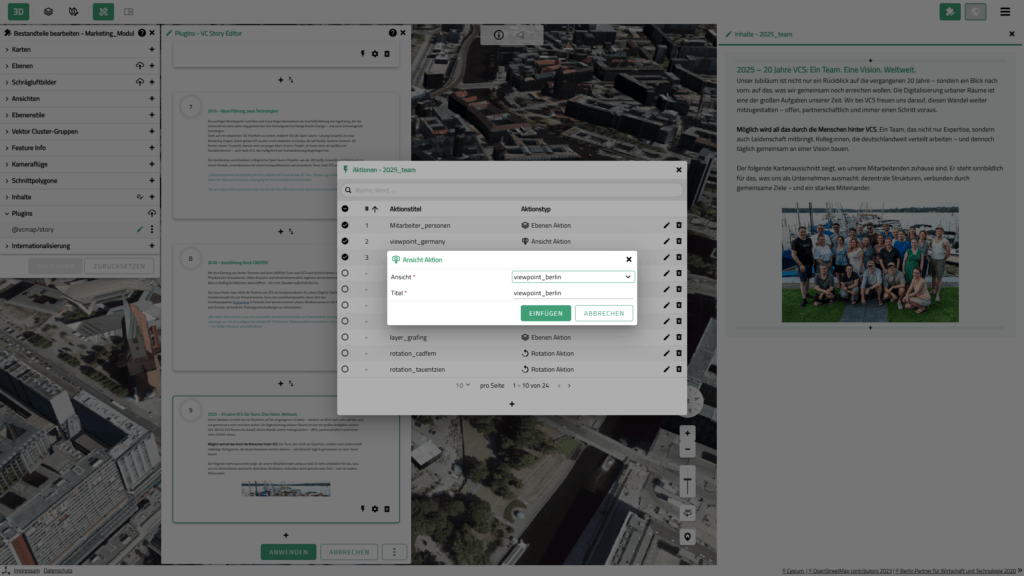Delete the Mitarbeiter_personen action
Image resolution: width=1024 pixels, height=576 pixels.
679,225
